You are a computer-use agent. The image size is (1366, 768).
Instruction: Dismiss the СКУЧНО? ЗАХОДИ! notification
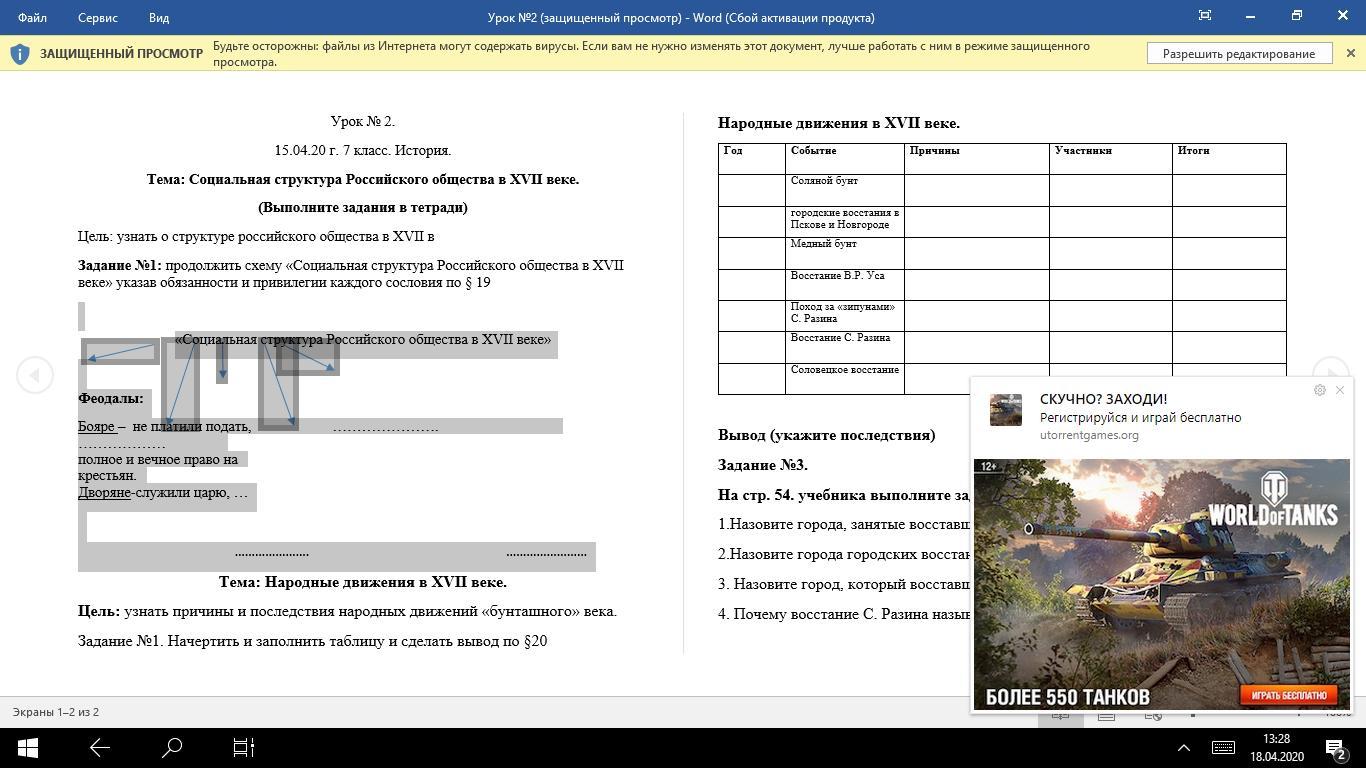coord(1340,390)
